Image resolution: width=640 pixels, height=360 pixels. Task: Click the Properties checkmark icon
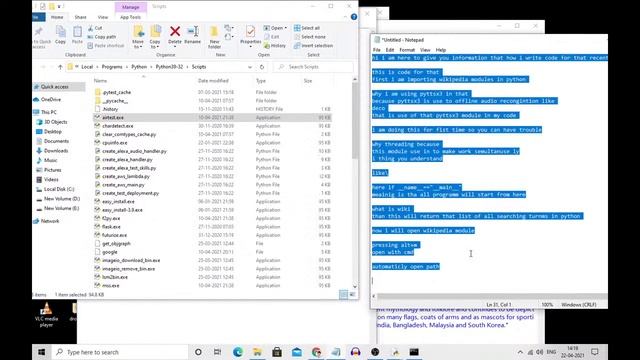[250, 31]
